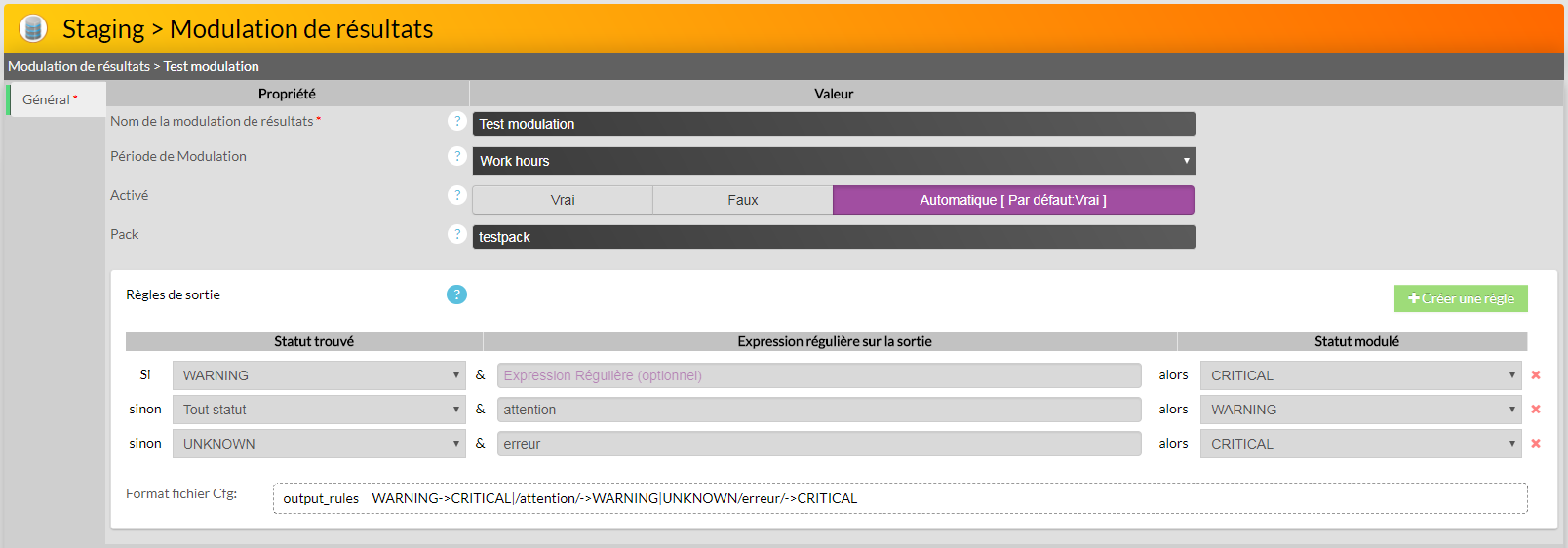
Task: Set Activé to Faux
Action: coord(742,200)
